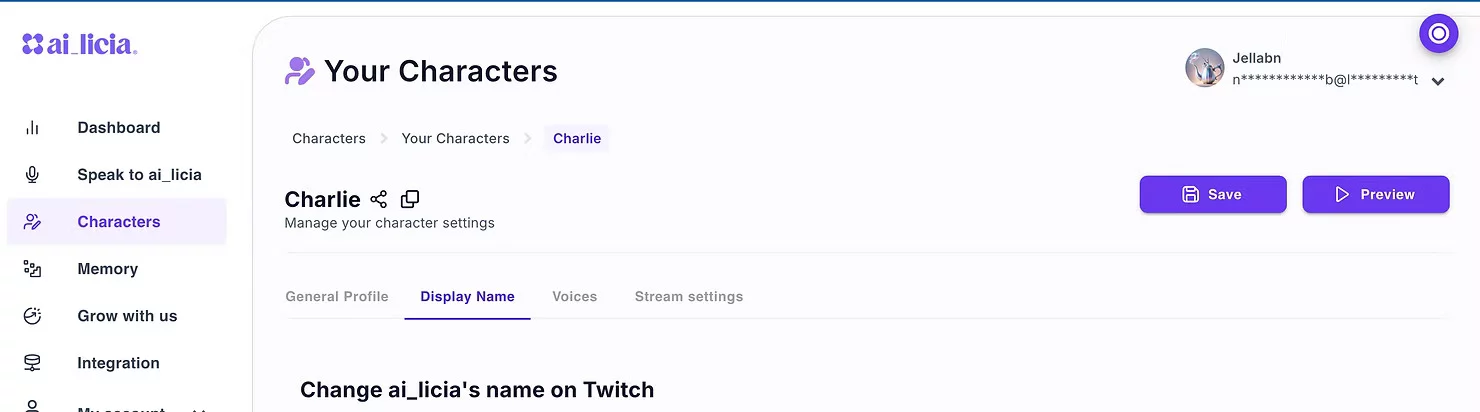Open Speak to ai_licia menu item

coord(139,175)
